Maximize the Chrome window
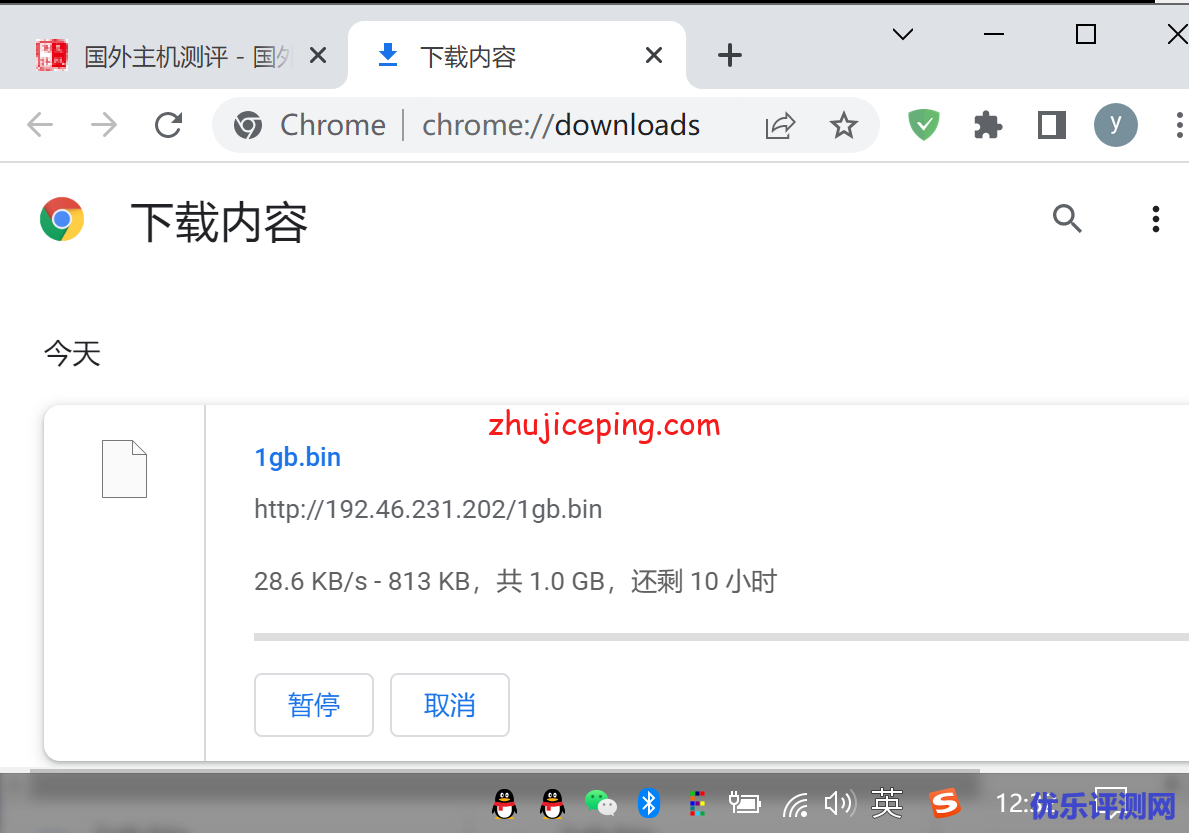Image resolution: width=1189 pixels, height=833 pixels. click(1086, 34)
